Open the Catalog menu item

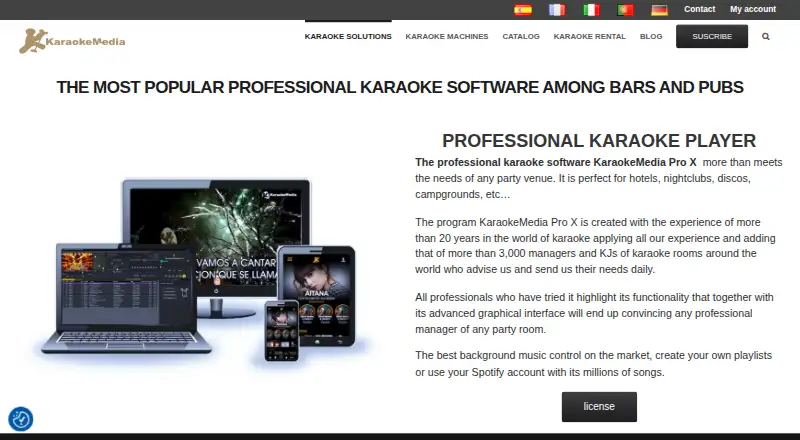[x=521, y=36]
